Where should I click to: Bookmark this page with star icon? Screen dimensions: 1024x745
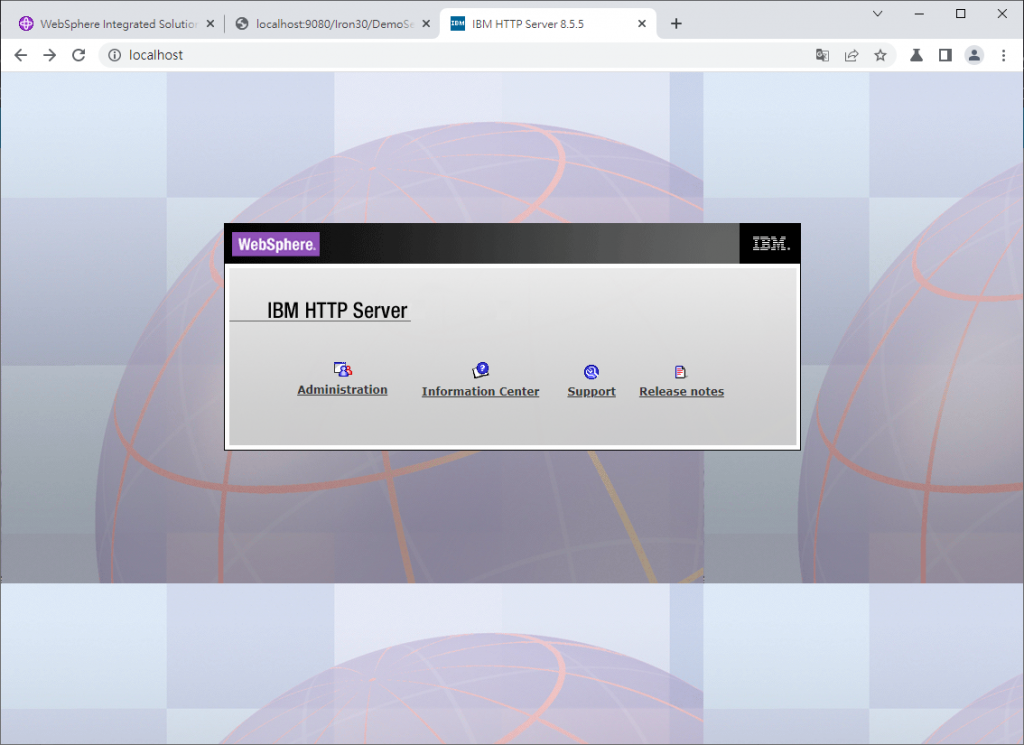[x=880, y=55]
